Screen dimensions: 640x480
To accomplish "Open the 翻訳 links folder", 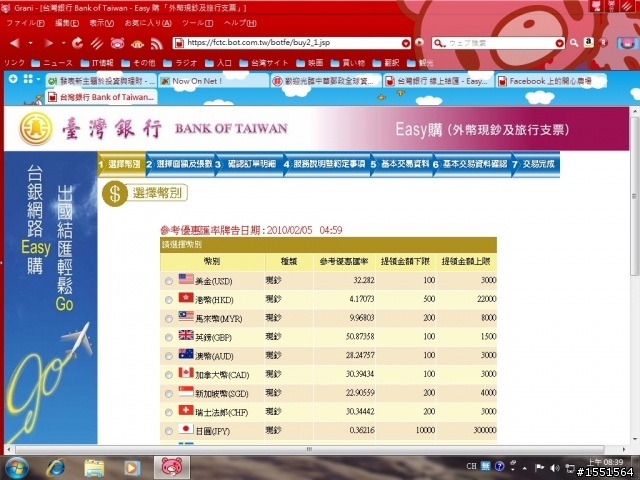I will click(386, 63).
